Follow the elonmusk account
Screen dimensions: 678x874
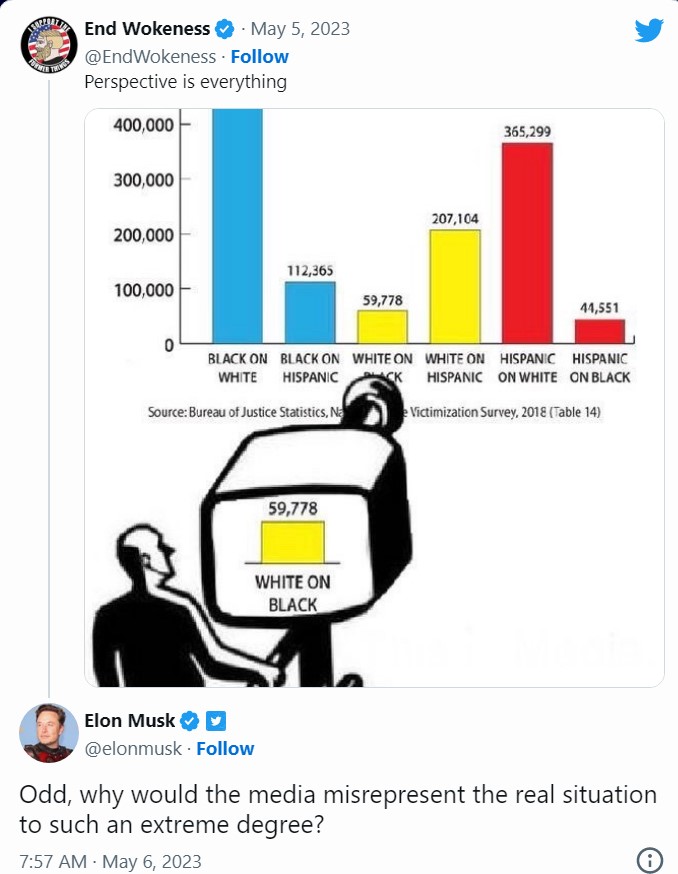point(225,749)
